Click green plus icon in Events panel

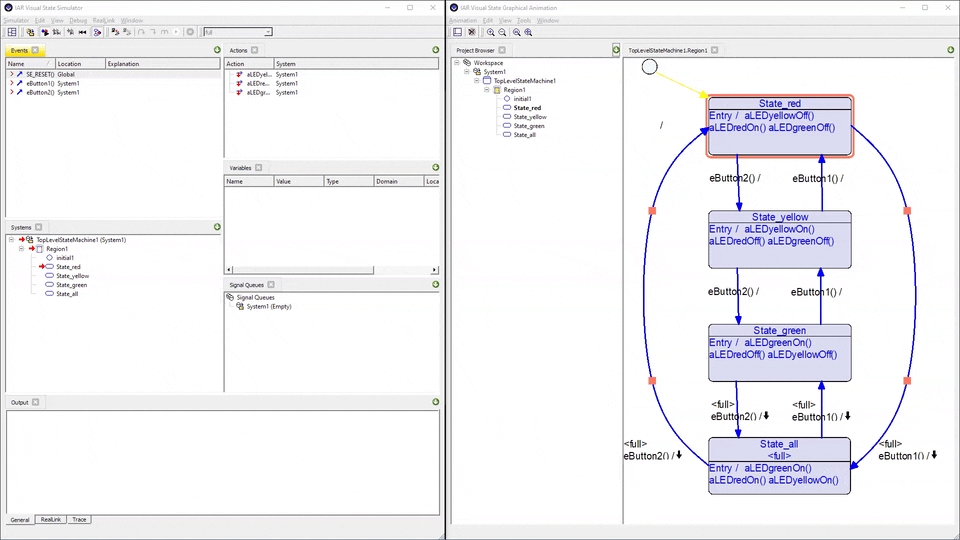tap(217, 50)
